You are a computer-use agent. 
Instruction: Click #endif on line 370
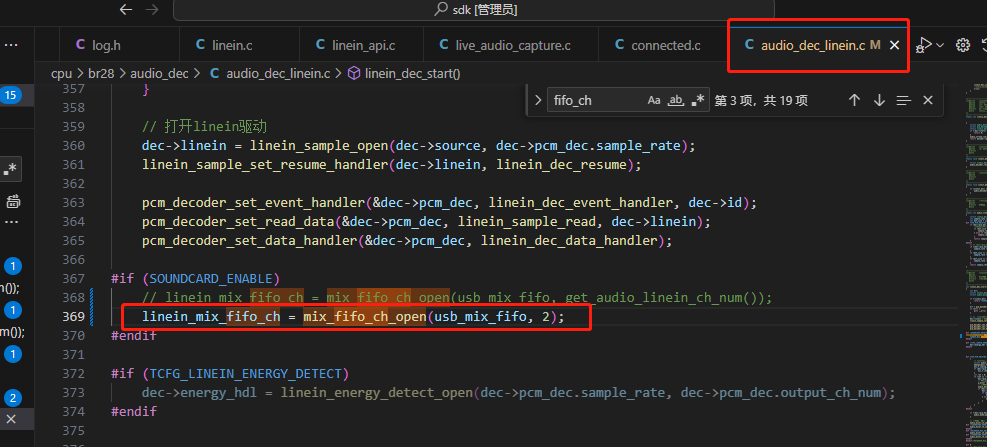[x=134, y=336]
